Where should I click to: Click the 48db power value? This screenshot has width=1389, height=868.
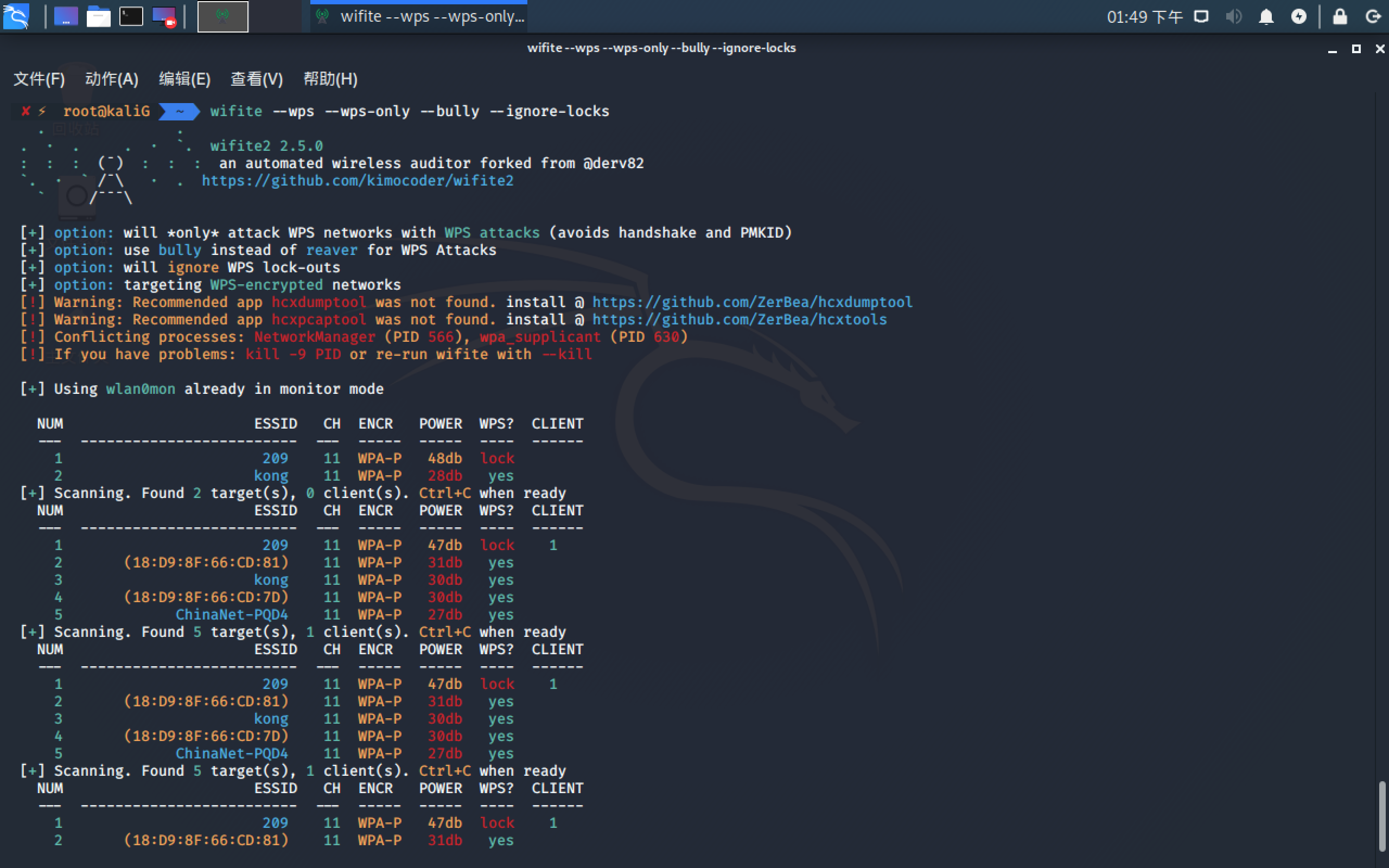(445, 459)
